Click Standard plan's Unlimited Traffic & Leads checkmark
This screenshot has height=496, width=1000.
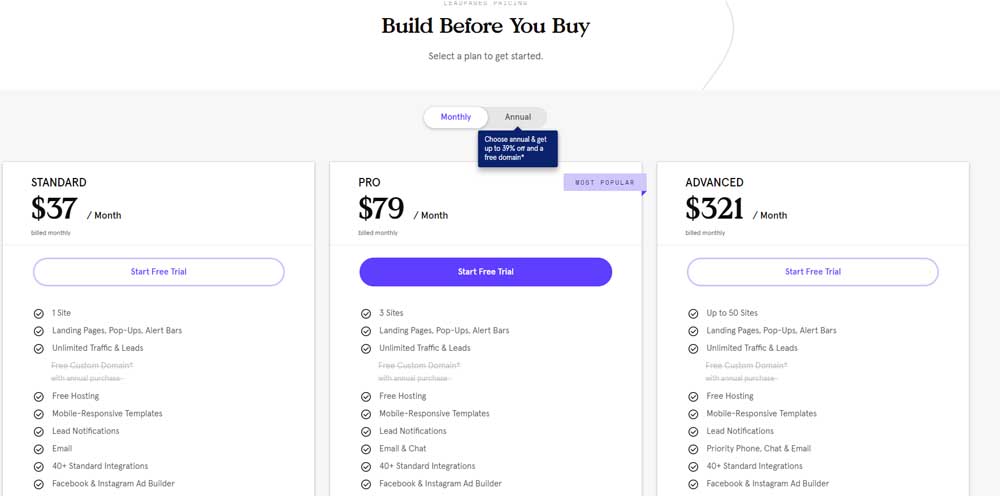[38, 348]
